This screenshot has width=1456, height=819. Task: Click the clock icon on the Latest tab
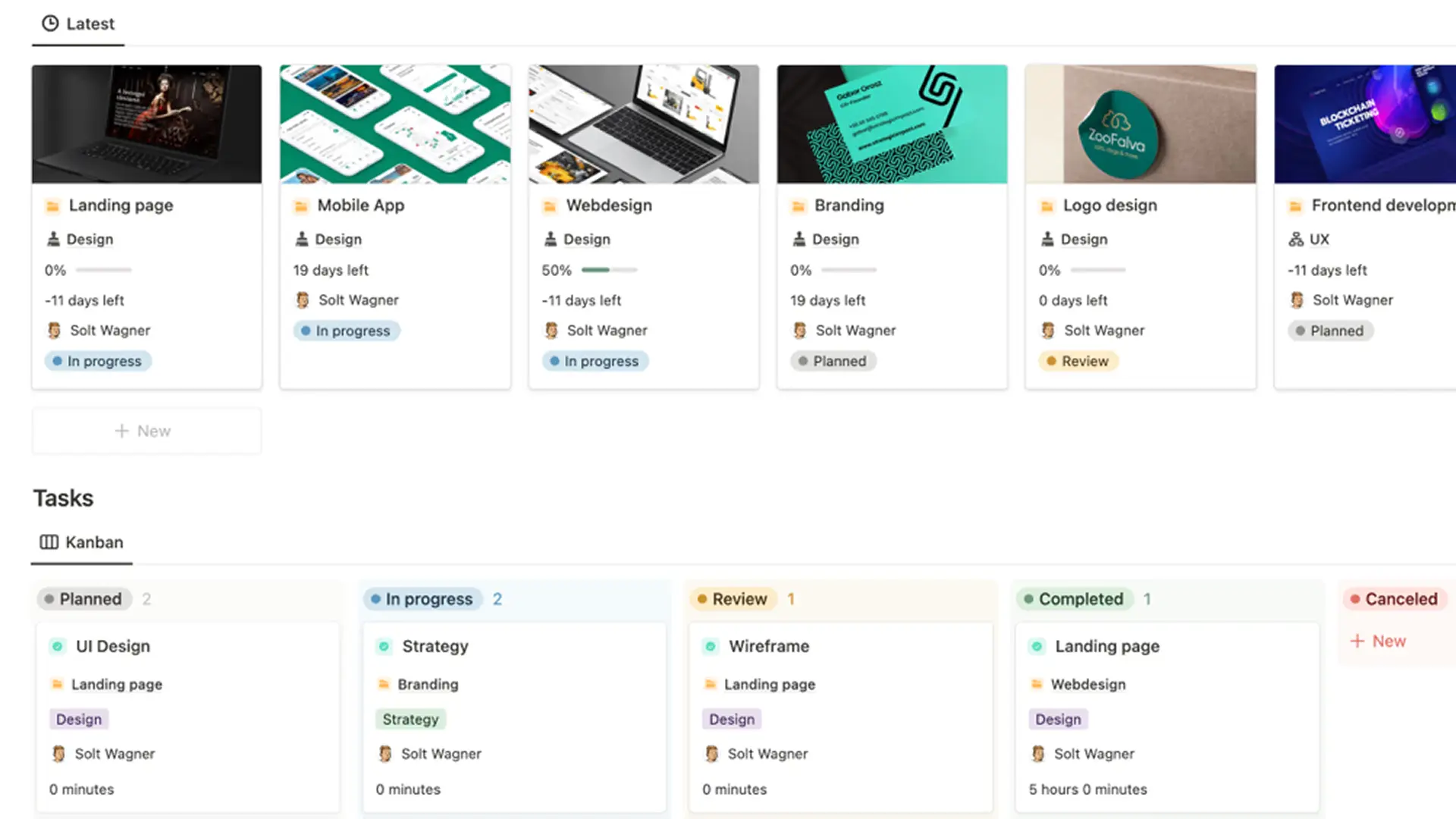(x=50, y=24)
